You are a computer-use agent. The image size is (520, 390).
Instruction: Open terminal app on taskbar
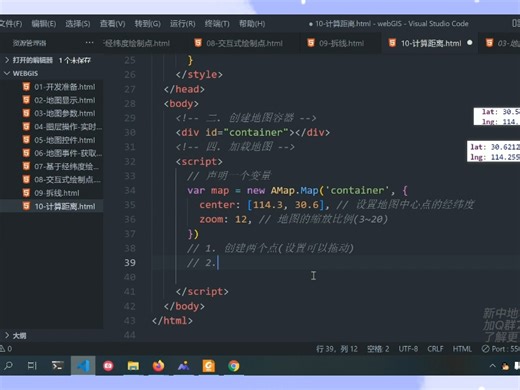pyautogui.click(x=57, y=366)
